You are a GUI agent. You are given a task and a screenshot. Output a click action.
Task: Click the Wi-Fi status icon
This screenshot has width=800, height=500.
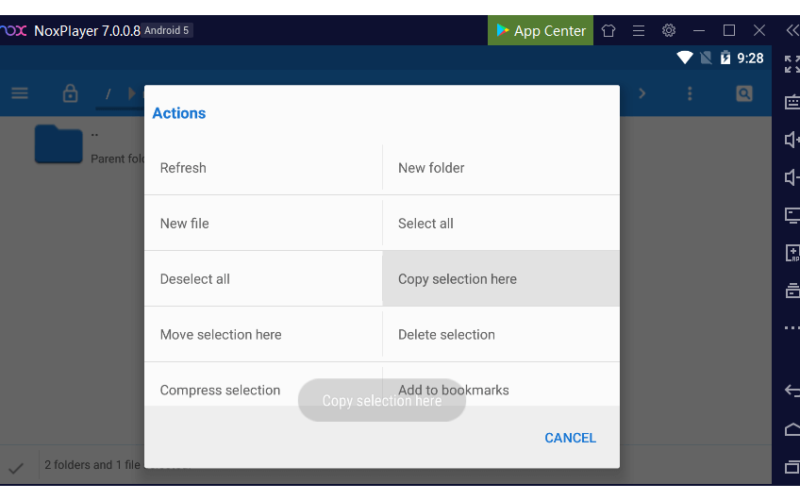(x=685, y=58)
